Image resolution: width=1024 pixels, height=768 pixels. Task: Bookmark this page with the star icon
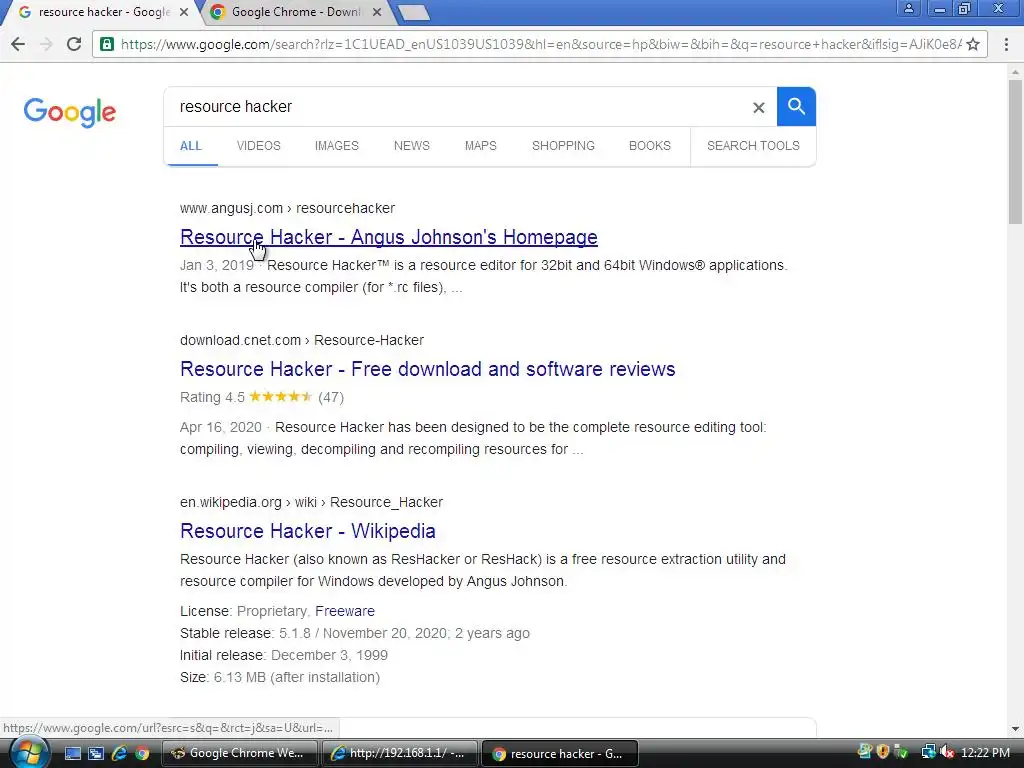973,44
